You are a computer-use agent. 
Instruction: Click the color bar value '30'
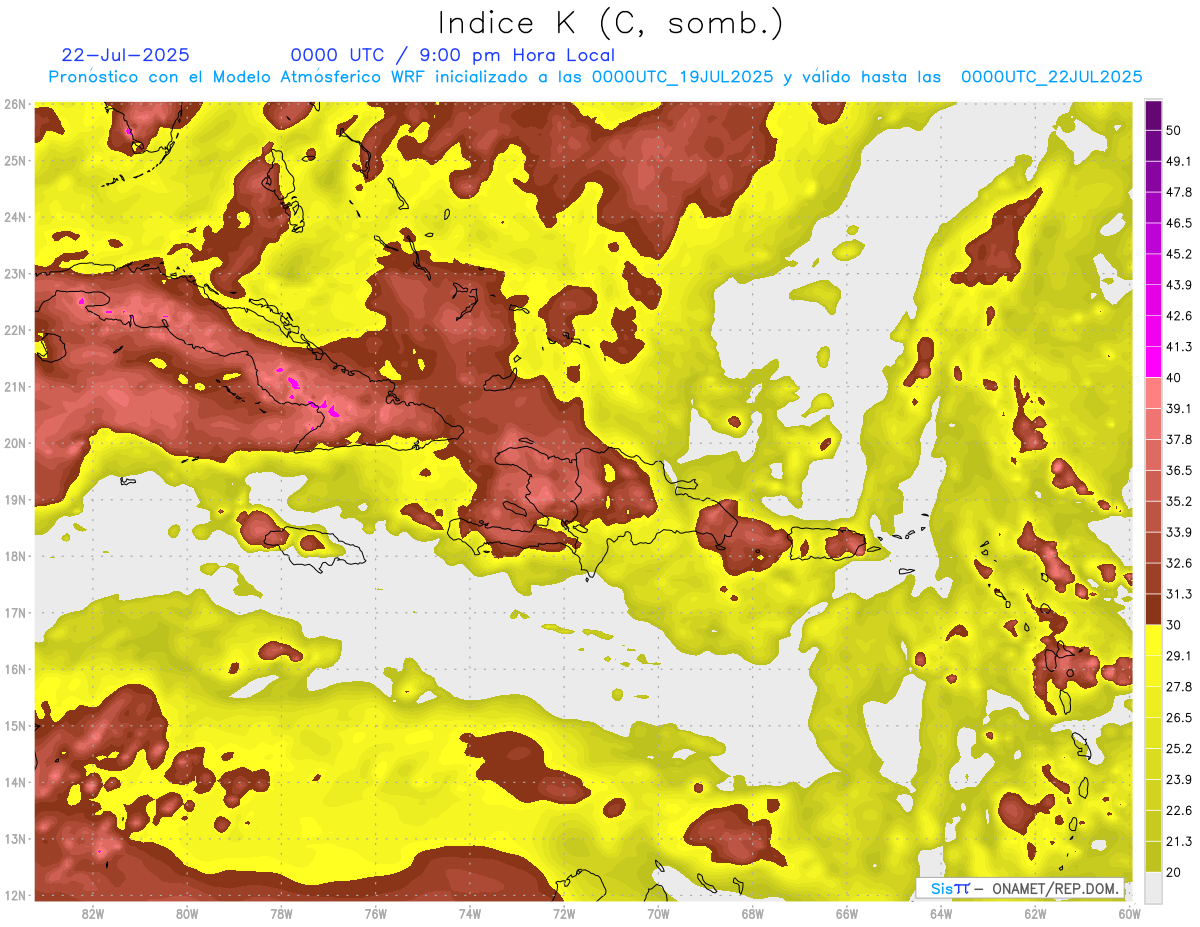[1174, 625]
